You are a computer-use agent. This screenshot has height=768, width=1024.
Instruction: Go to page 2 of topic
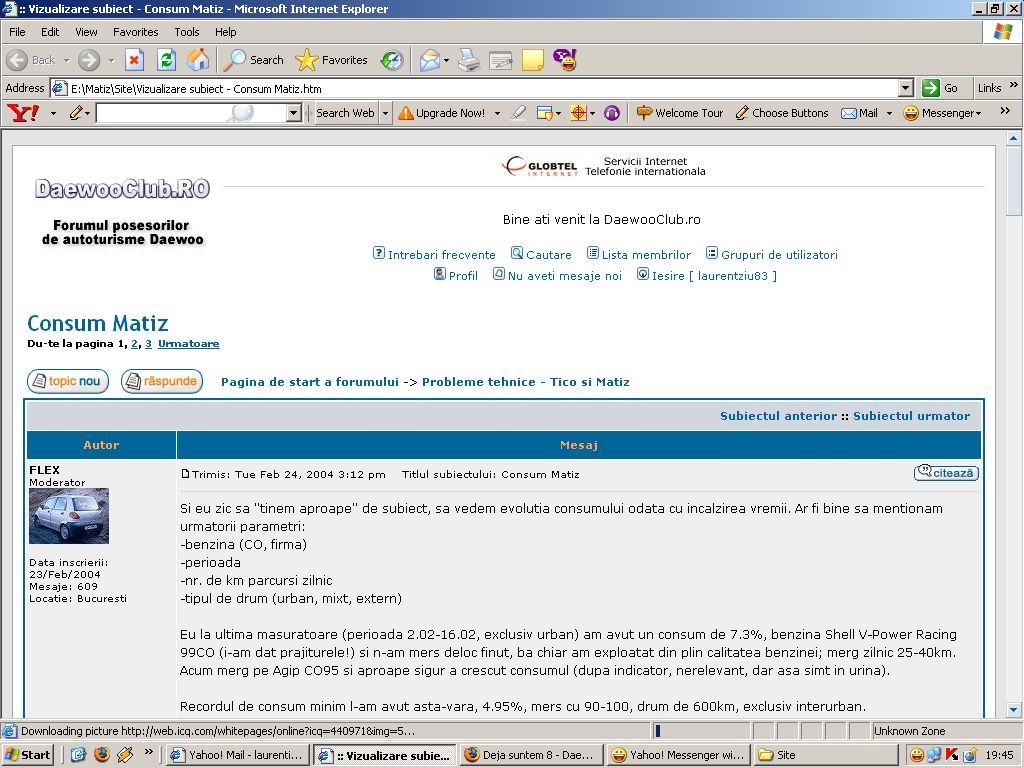point(134,344)
